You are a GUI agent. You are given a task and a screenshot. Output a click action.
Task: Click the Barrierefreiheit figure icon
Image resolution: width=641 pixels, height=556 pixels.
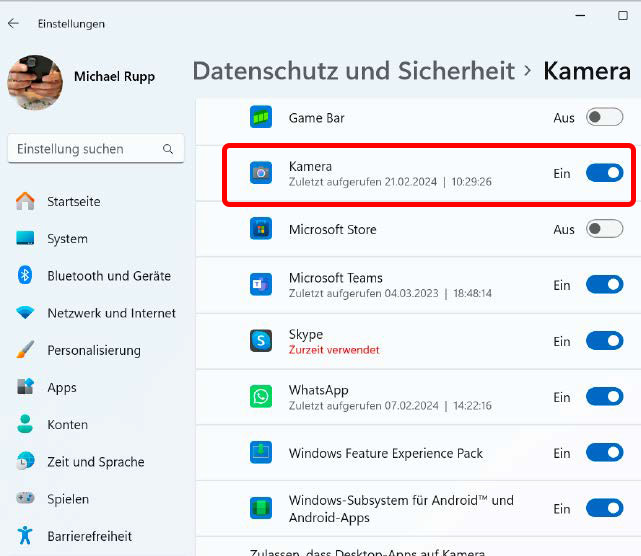pos(25,535)
